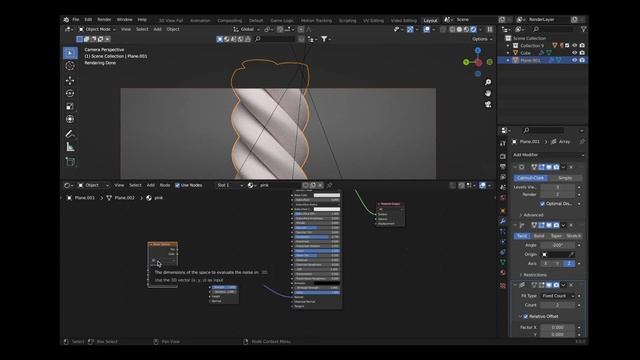This screenshot has height=360, width=640.
Task: Remove the Array modifier with X
Action: 571,285
